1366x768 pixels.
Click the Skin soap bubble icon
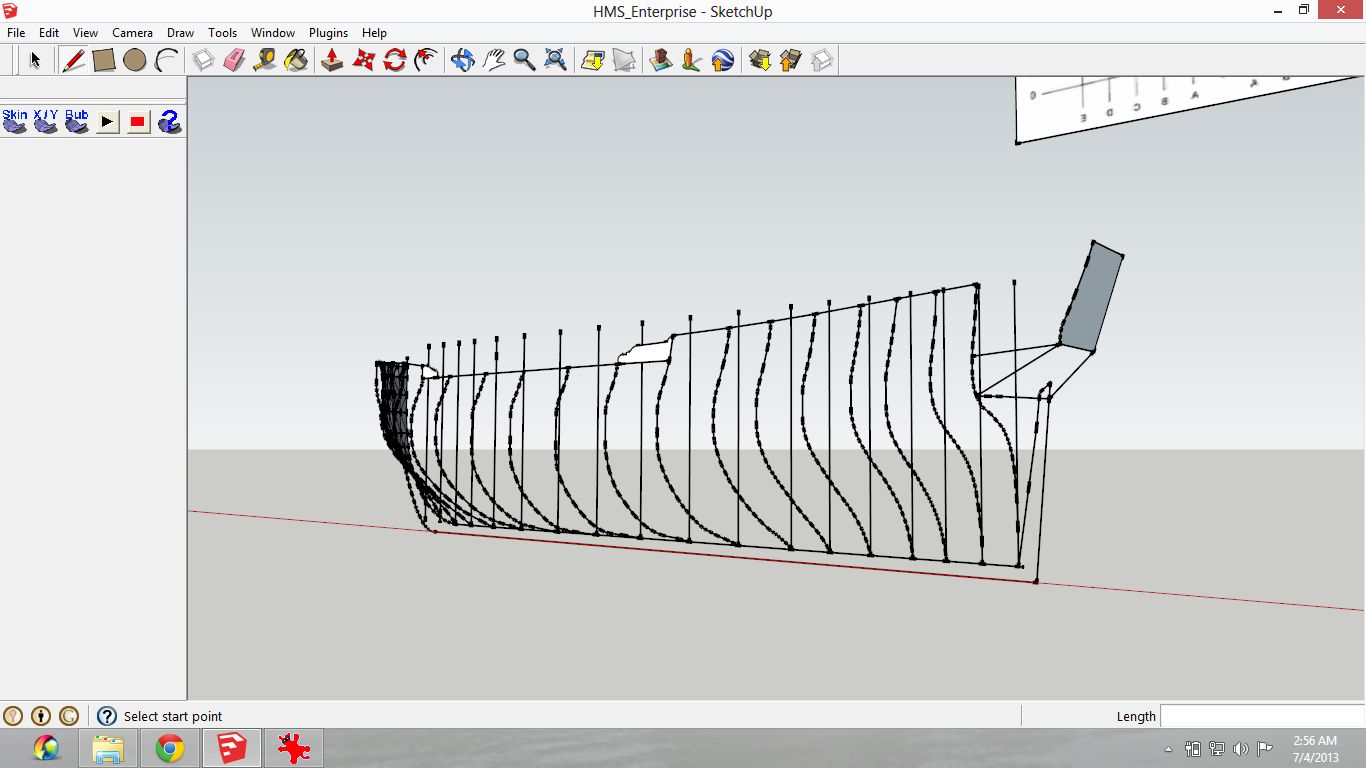15,121
